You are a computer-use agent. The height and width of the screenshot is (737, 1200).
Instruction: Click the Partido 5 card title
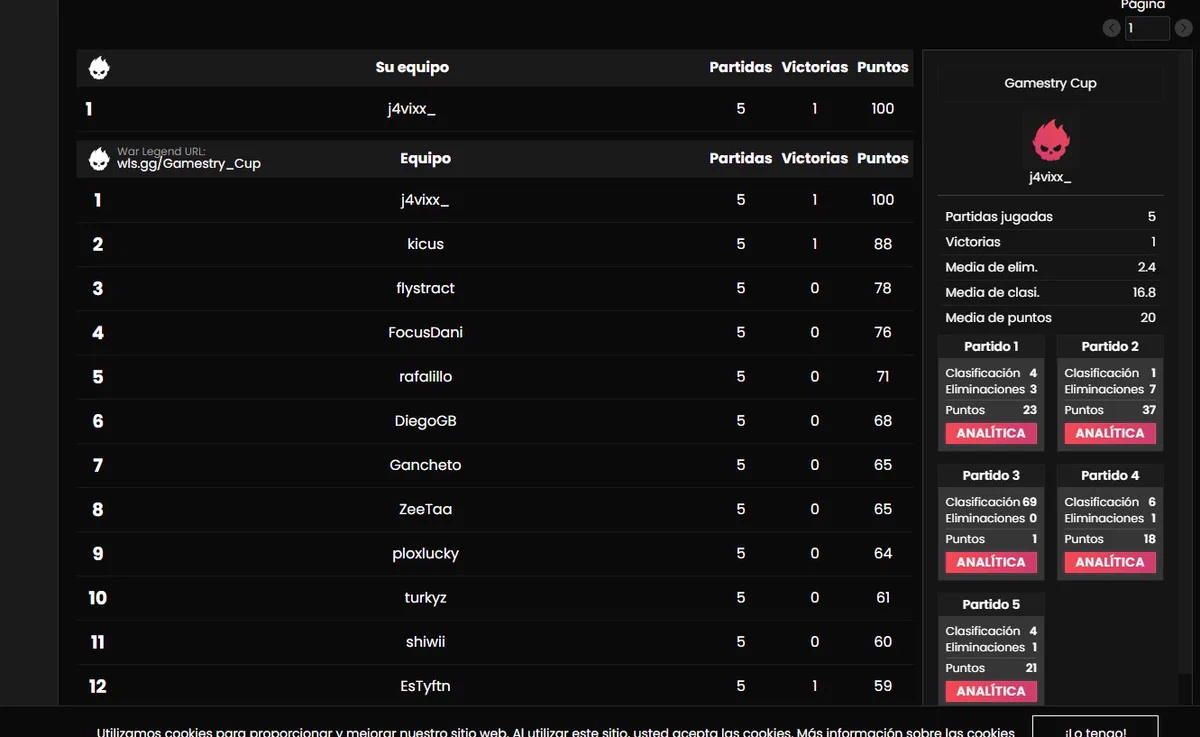[x=991, y=604]
